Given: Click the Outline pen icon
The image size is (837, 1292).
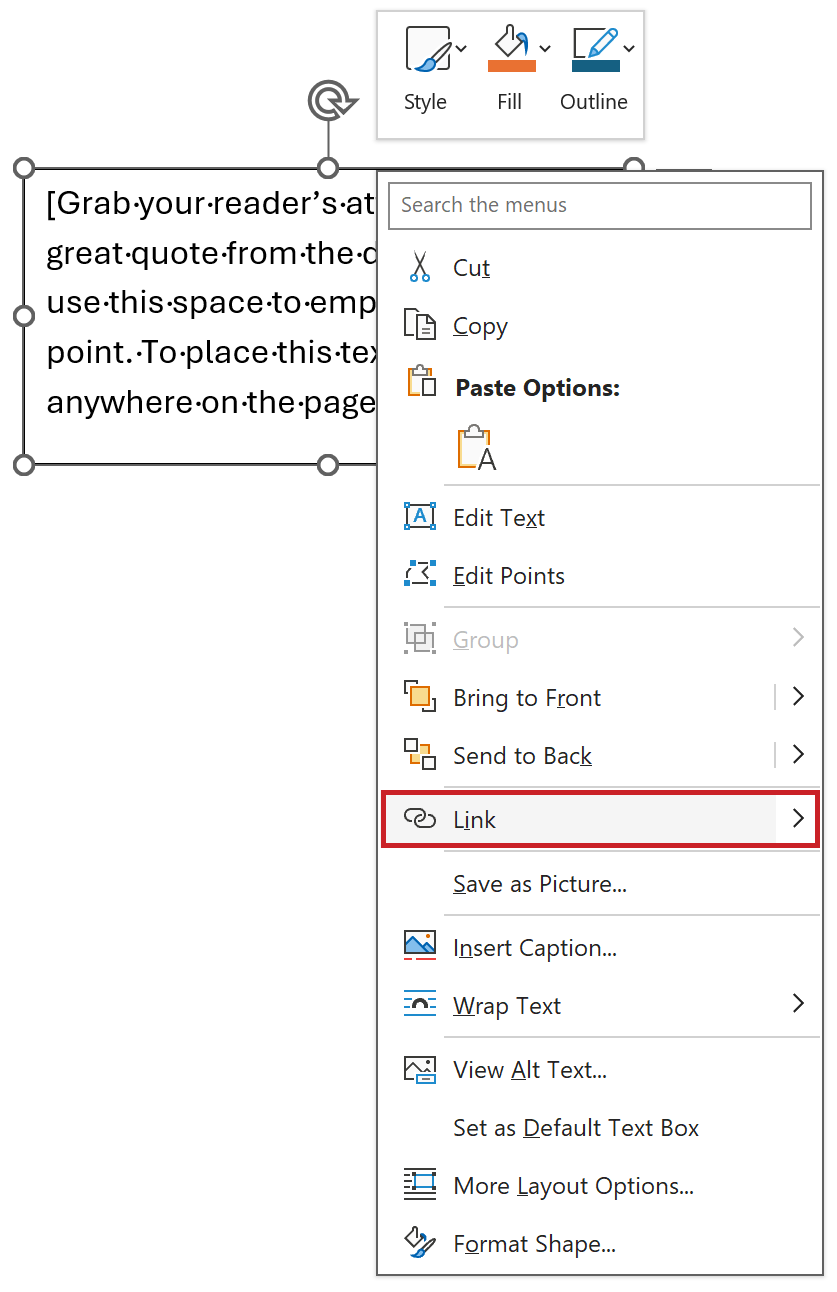Looking at the screenshot, I should (596, 43).
